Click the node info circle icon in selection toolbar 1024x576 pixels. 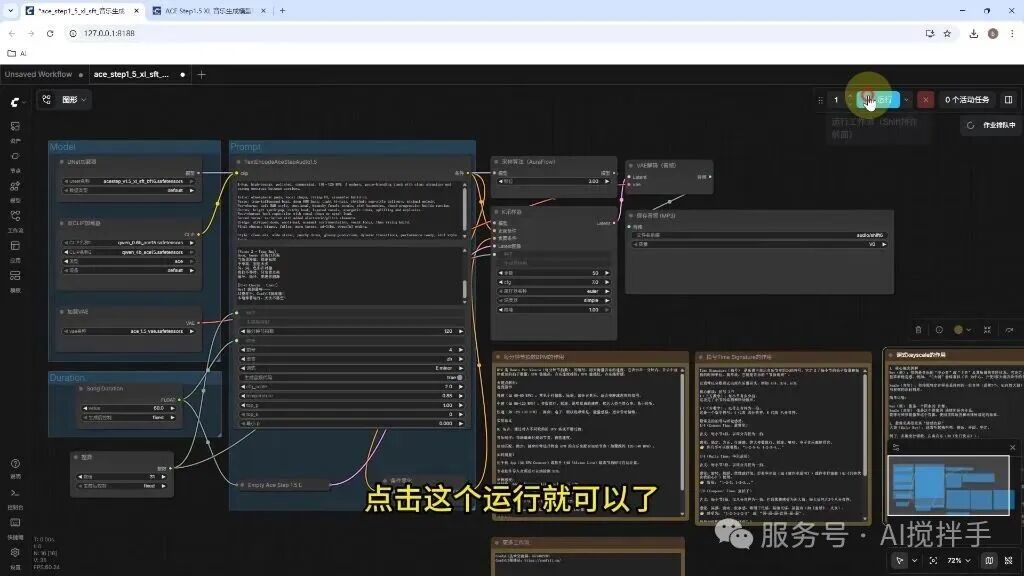(939, 330)
